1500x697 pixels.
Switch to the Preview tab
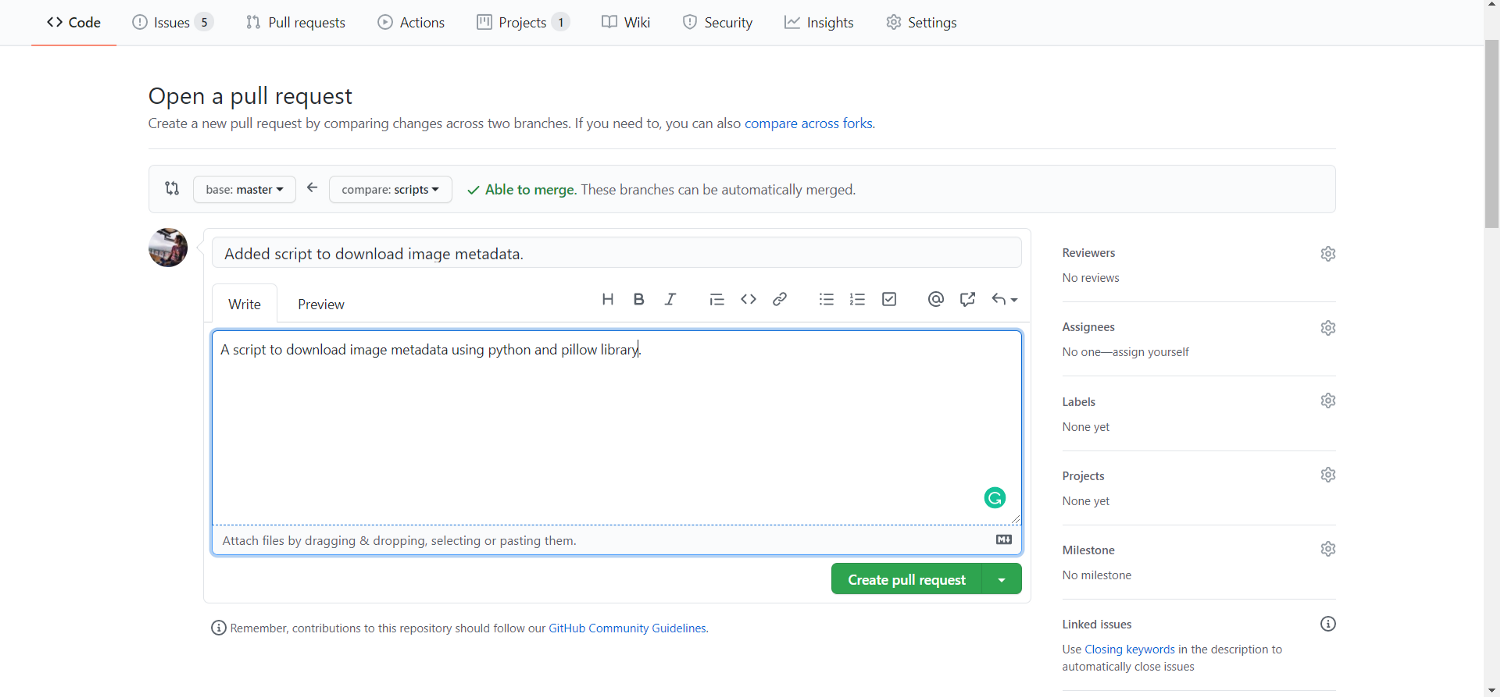click(321, 304)
